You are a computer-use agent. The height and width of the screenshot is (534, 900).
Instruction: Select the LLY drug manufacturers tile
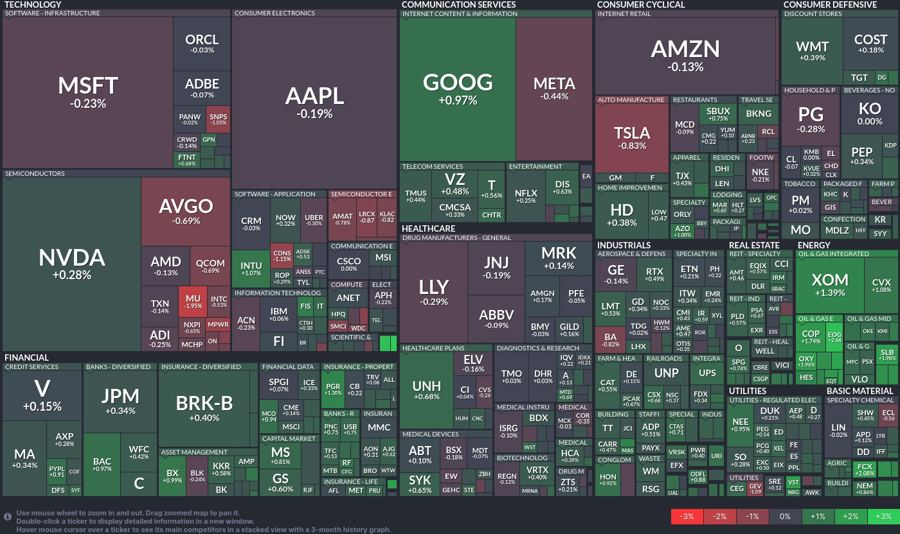[433, 292]
